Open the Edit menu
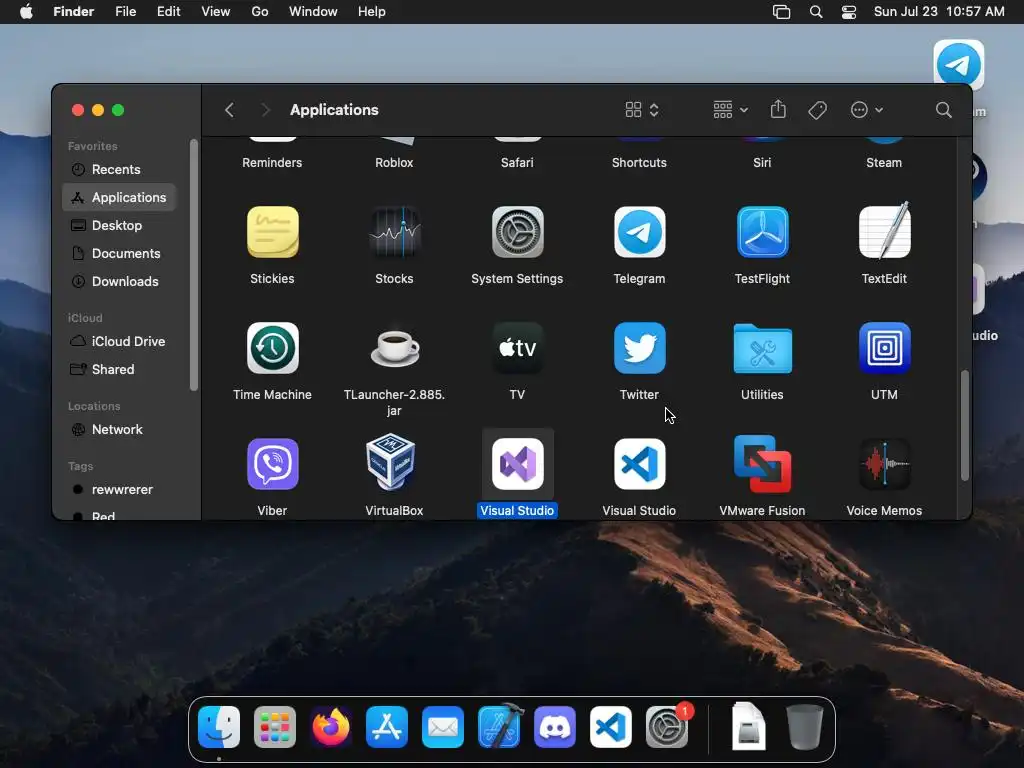 point(168,12)
